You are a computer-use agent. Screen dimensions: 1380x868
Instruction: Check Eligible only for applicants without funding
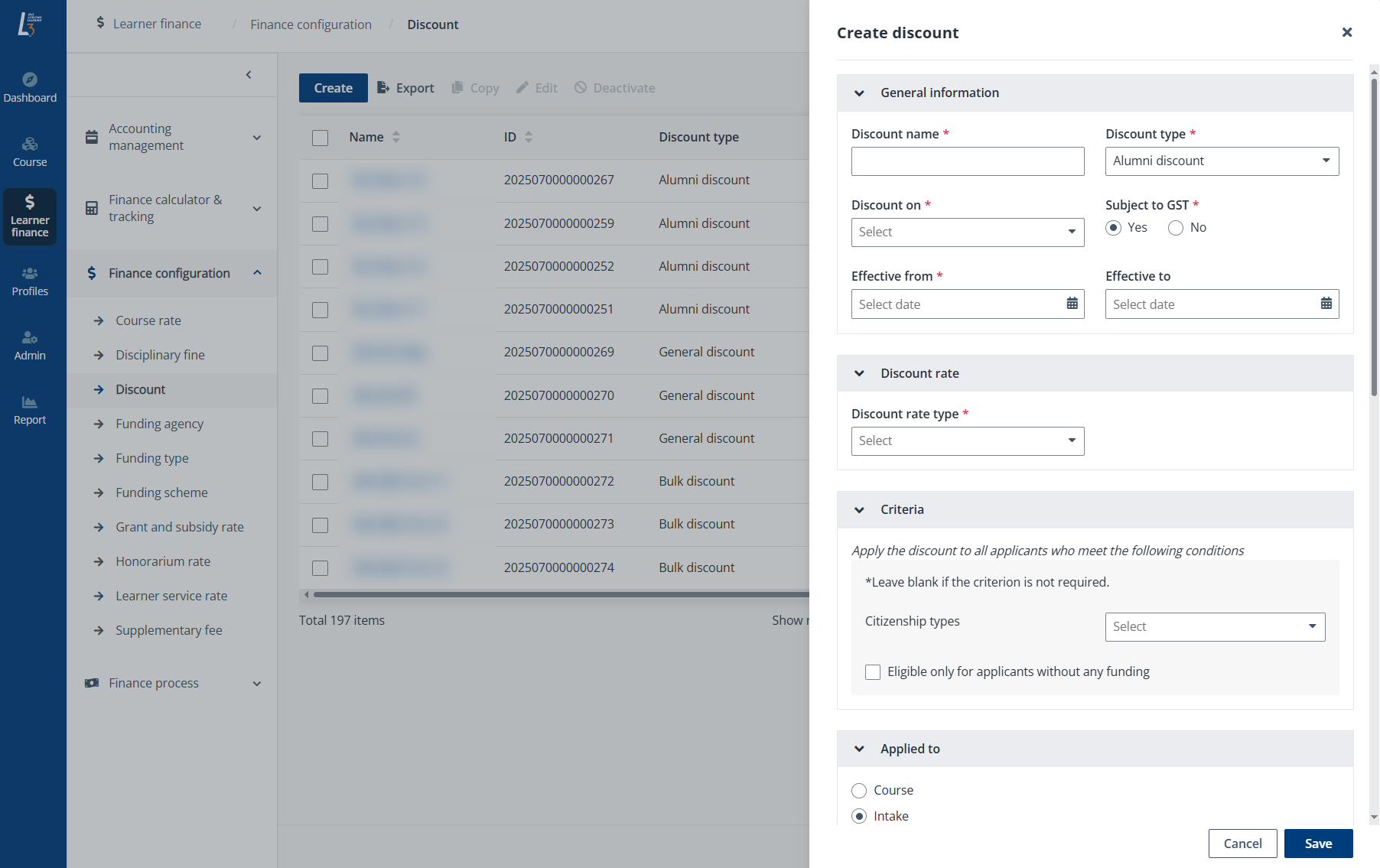coord(873,672)
